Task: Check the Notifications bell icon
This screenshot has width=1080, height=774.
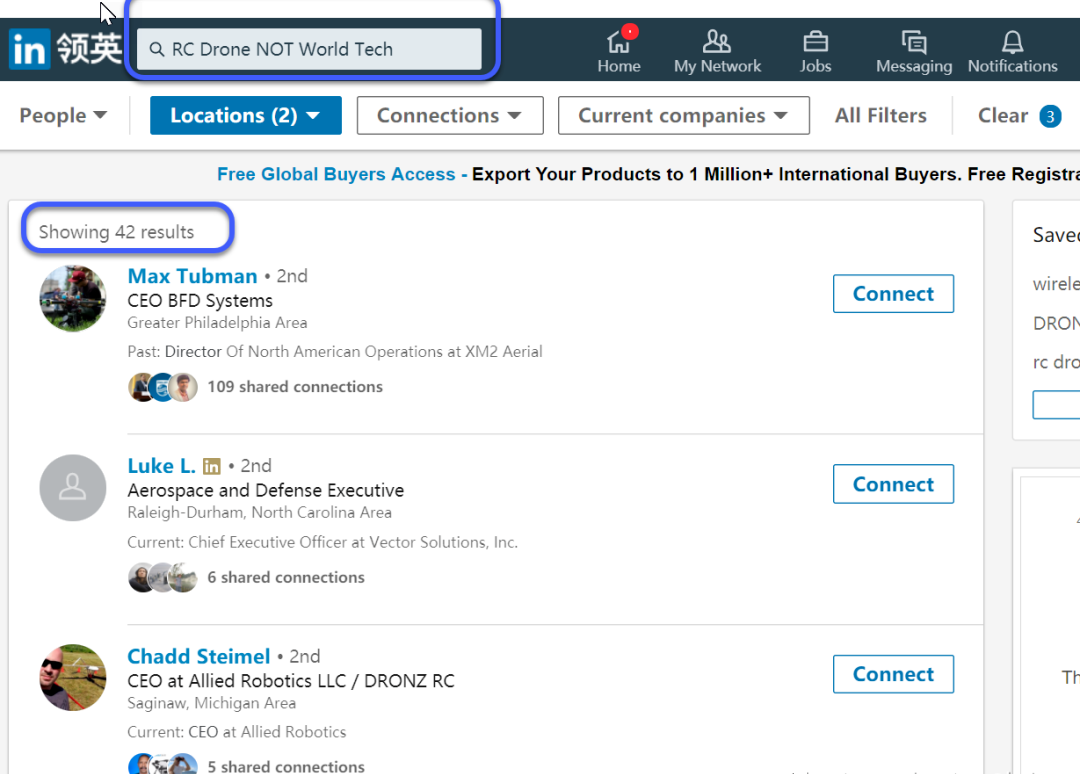Action: click(x=1012, y=42)
